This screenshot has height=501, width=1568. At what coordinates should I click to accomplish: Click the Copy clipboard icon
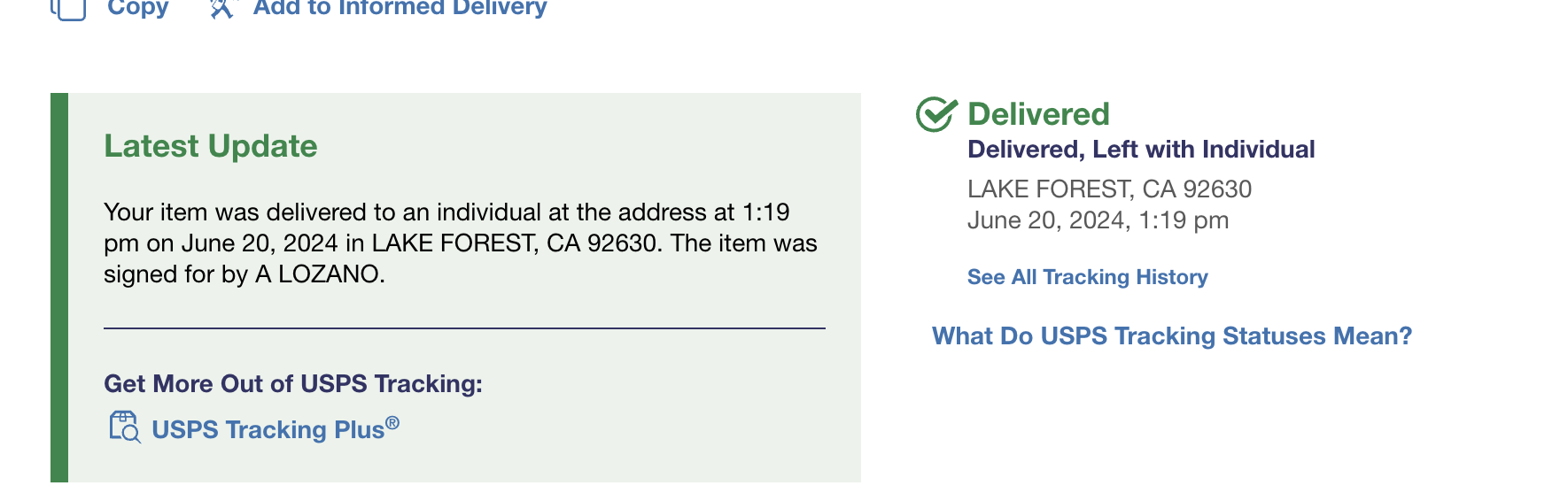(68, 9)
